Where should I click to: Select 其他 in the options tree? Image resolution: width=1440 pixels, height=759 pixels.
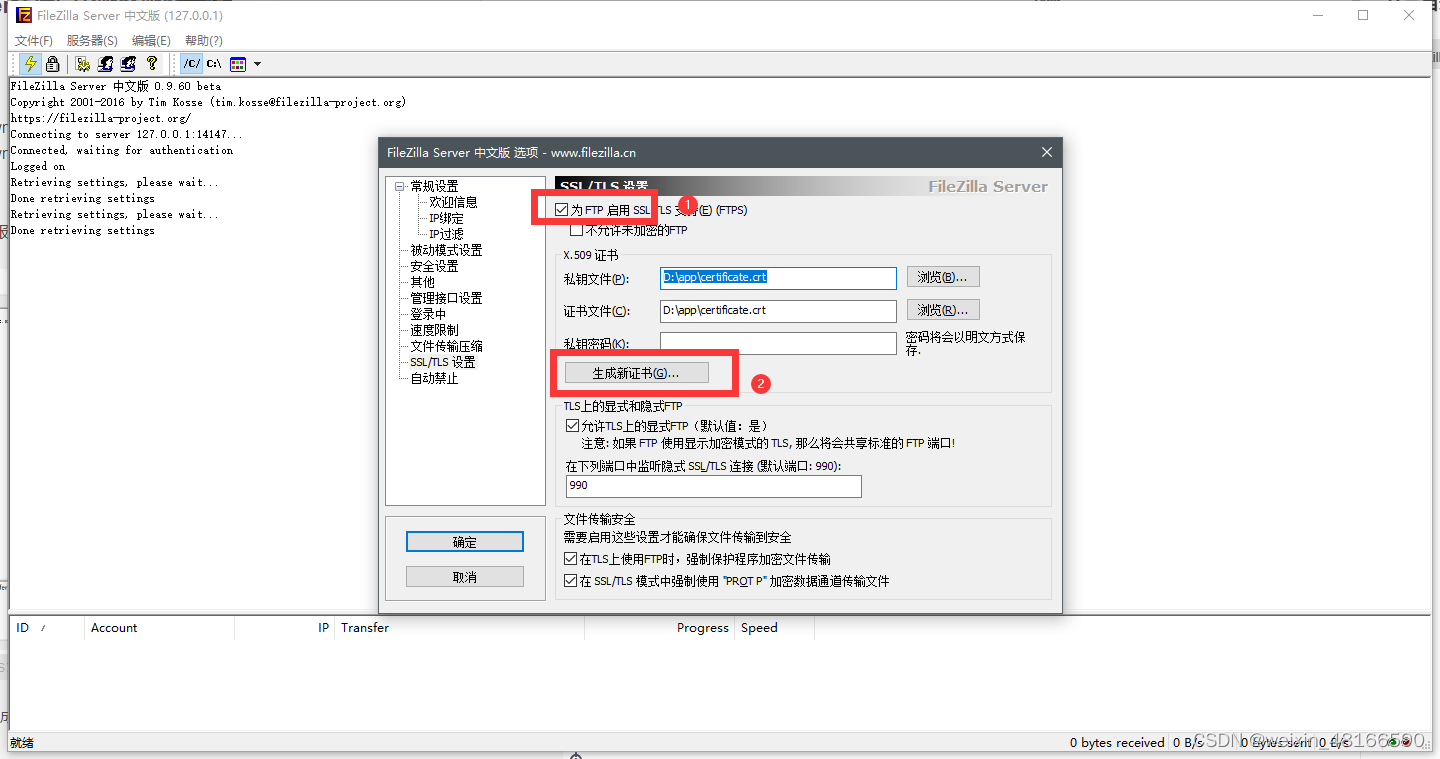pos(422,282)
